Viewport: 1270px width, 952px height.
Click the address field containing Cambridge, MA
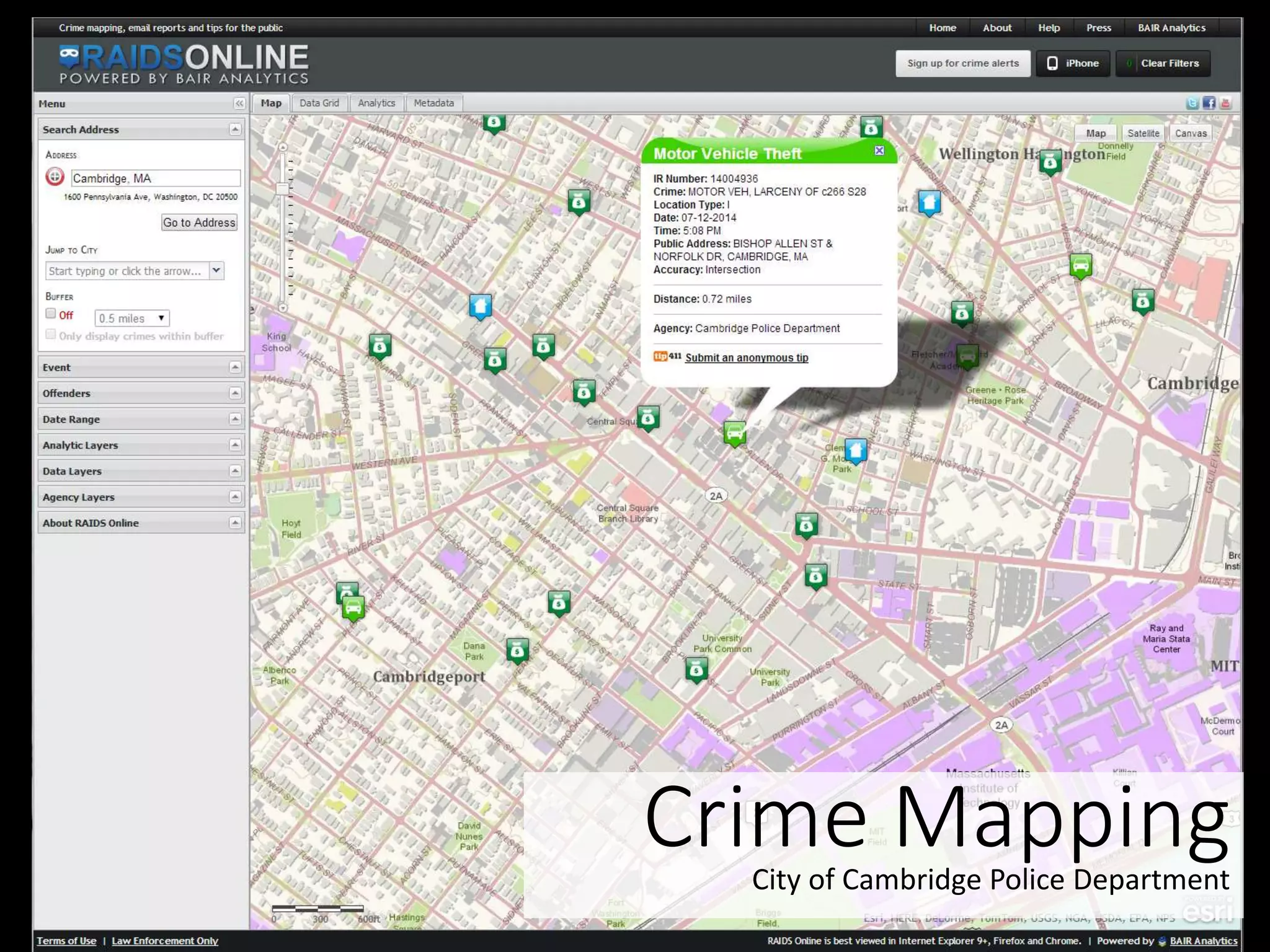click(x=156, y=178)
